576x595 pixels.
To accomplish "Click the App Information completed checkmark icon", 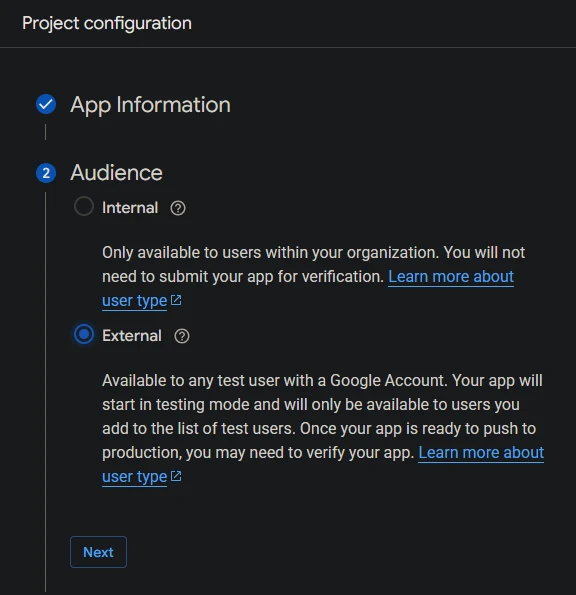I will pyautogui.click(x=46, y=104).
